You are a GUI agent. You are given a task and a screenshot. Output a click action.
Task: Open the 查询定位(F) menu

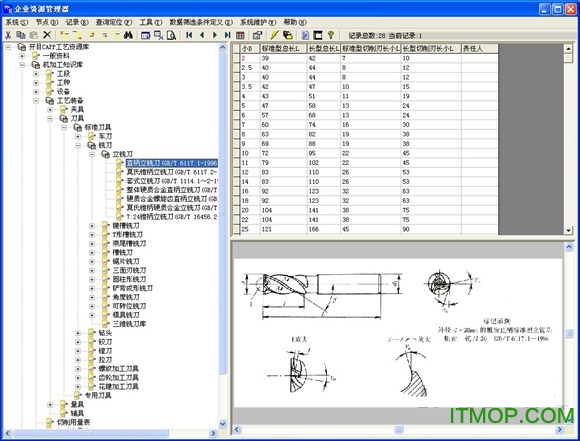click(x=114, y=22)
